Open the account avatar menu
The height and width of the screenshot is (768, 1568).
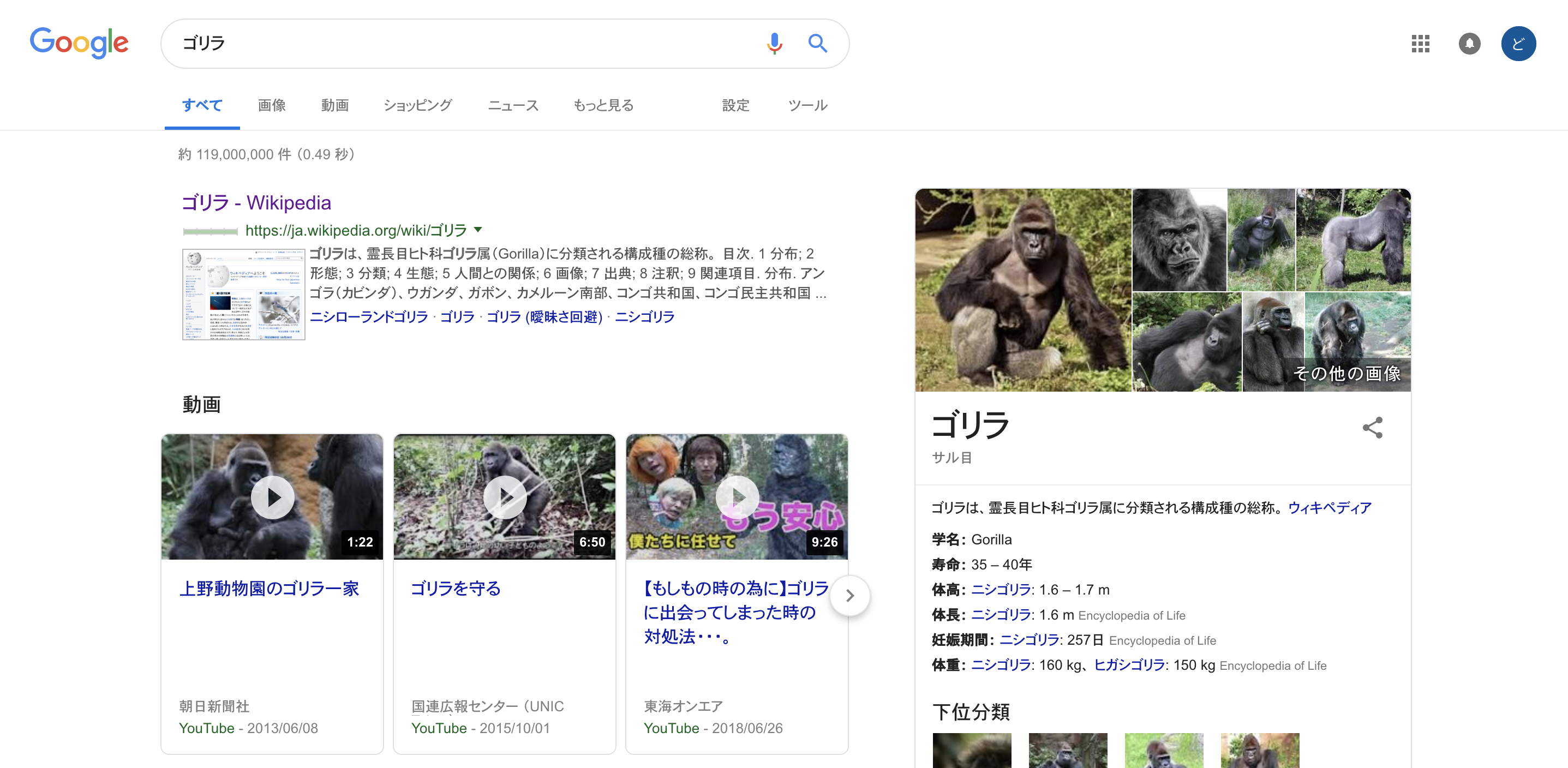(x=1518, y=43)
